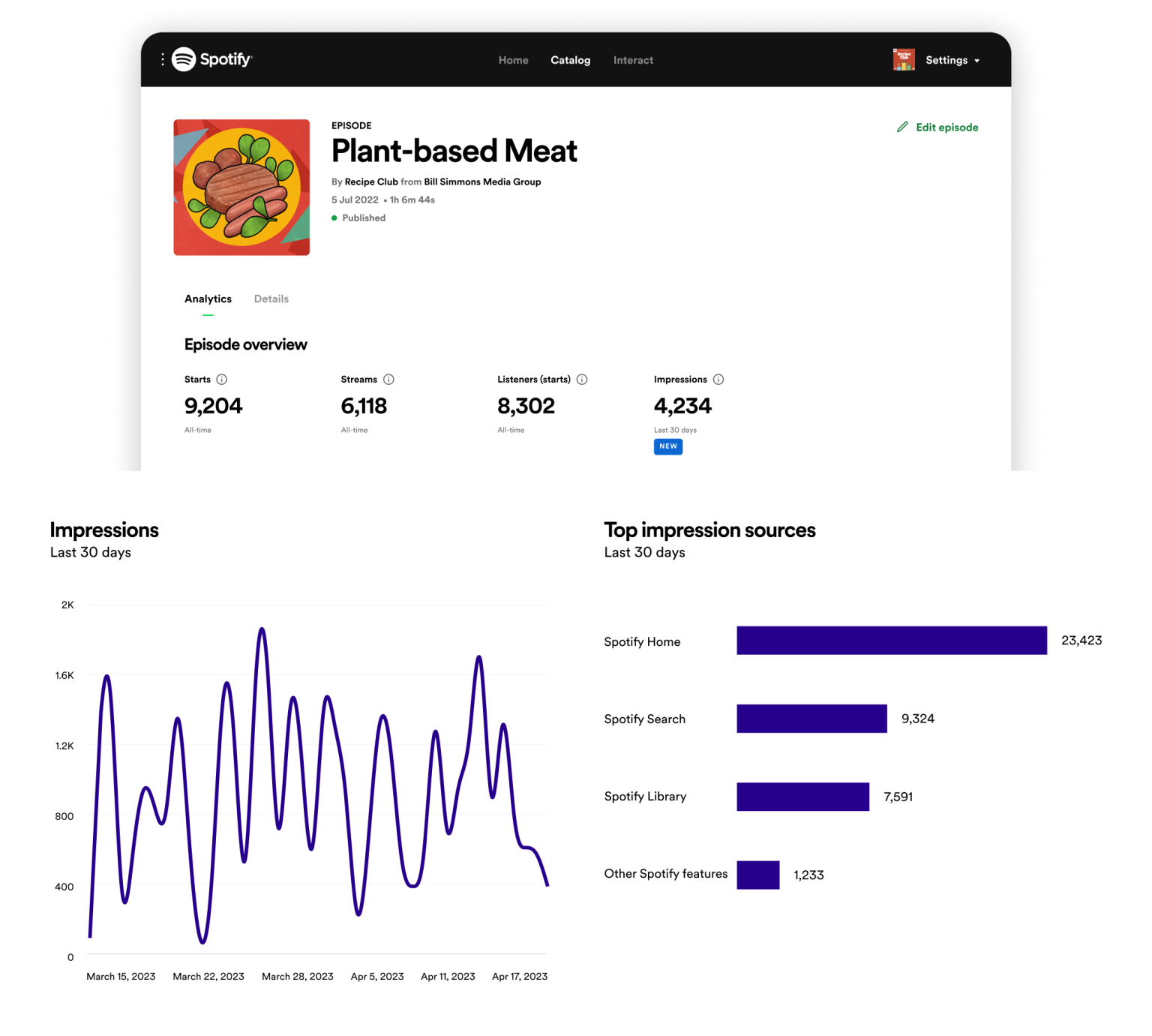The height and width of the screenshot is (1036, 1152).
Task: Click the 5 Jul 2022 date text
Action: point(355,200)
